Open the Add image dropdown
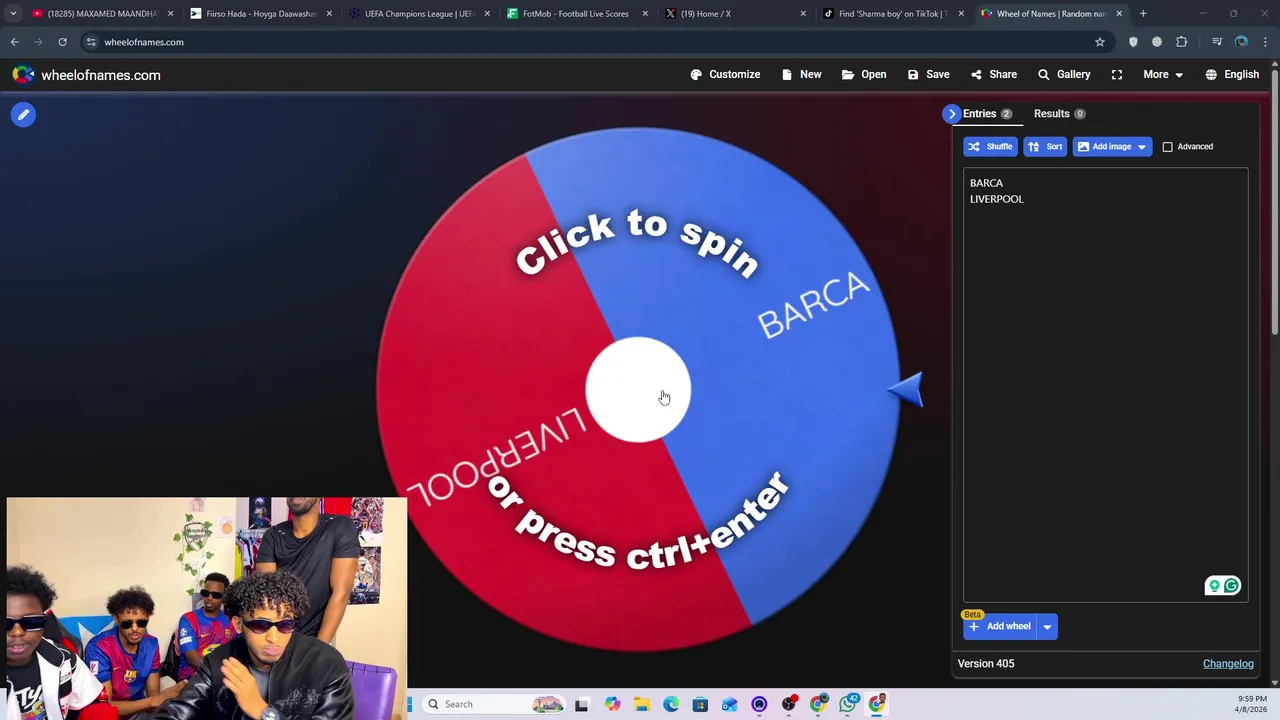The image size is (1280, 720). (1112, 146)
